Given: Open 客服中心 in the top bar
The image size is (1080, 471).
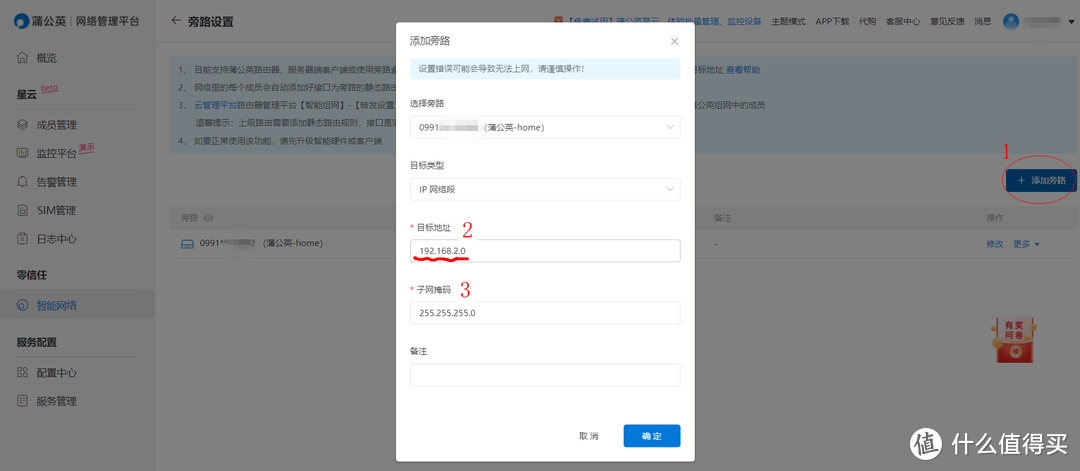Looking at the screenshot, I should click(903, 21).
